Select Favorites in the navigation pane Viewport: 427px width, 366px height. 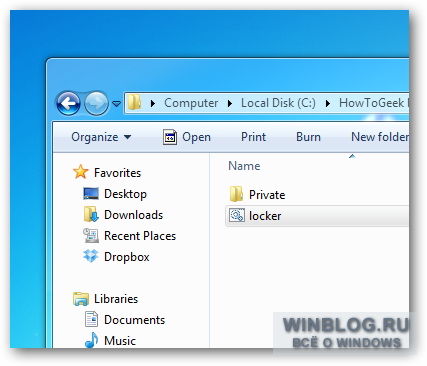pyautogui.click(x=117, y=173)
